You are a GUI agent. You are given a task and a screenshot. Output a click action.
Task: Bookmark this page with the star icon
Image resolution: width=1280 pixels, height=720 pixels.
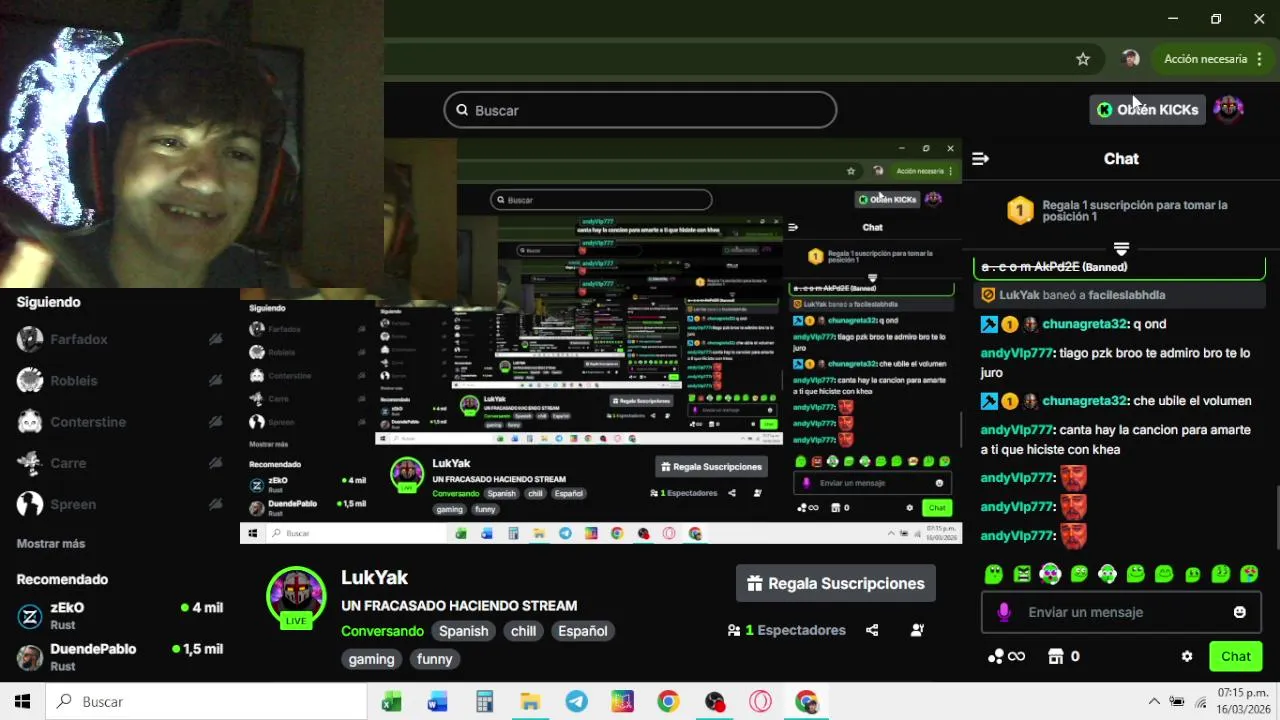[1083, 59]
